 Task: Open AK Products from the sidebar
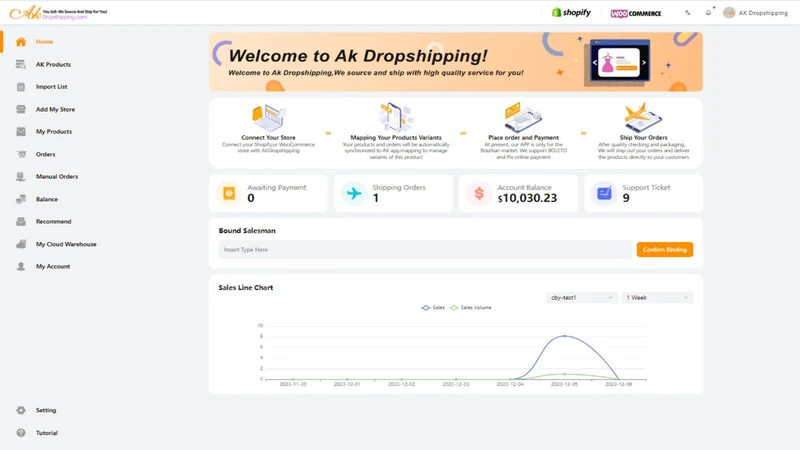coord(53,64)
